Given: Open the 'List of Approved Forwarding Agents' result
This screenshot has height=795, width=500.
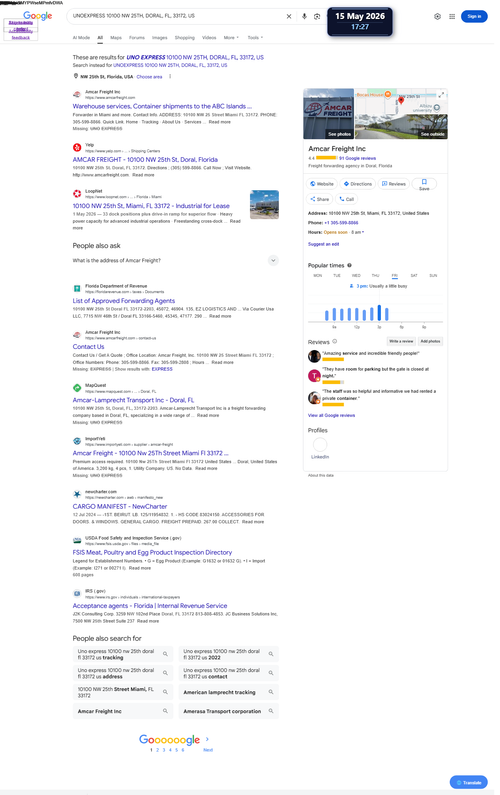Looking at the screenshot, I should click(x=124, y=301).
